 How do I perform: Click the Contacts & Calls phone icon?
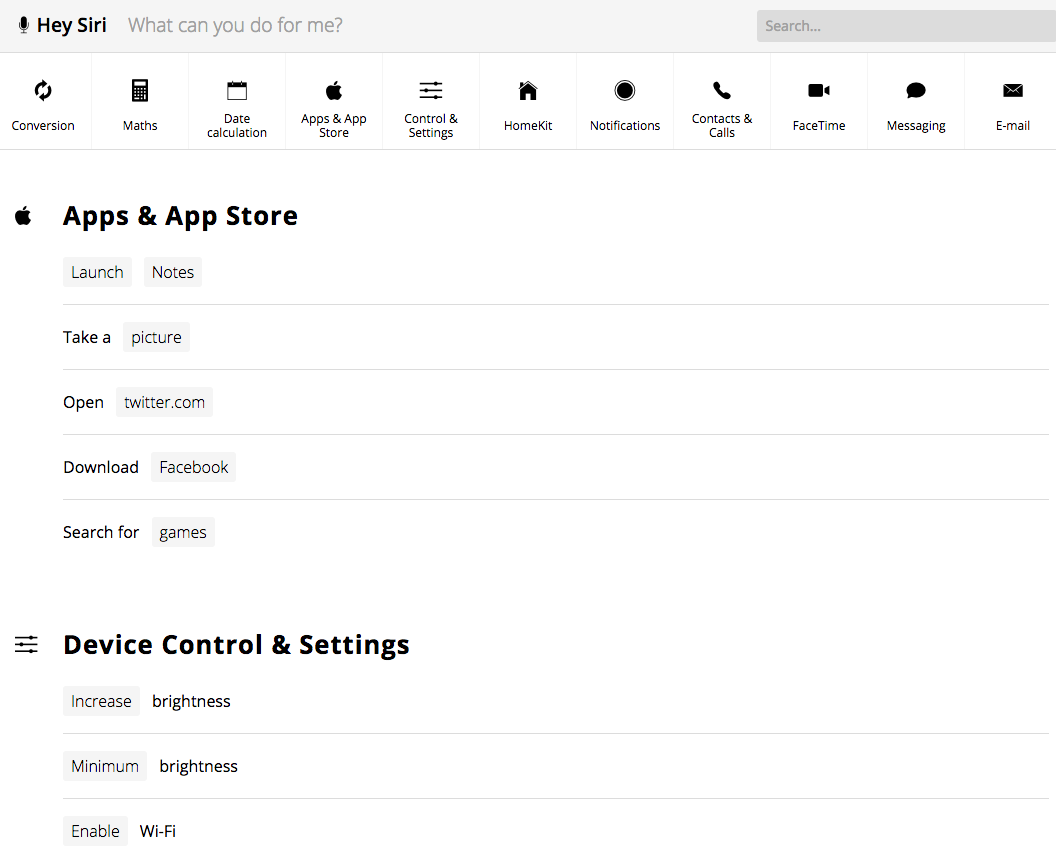(x=722, y=90)
